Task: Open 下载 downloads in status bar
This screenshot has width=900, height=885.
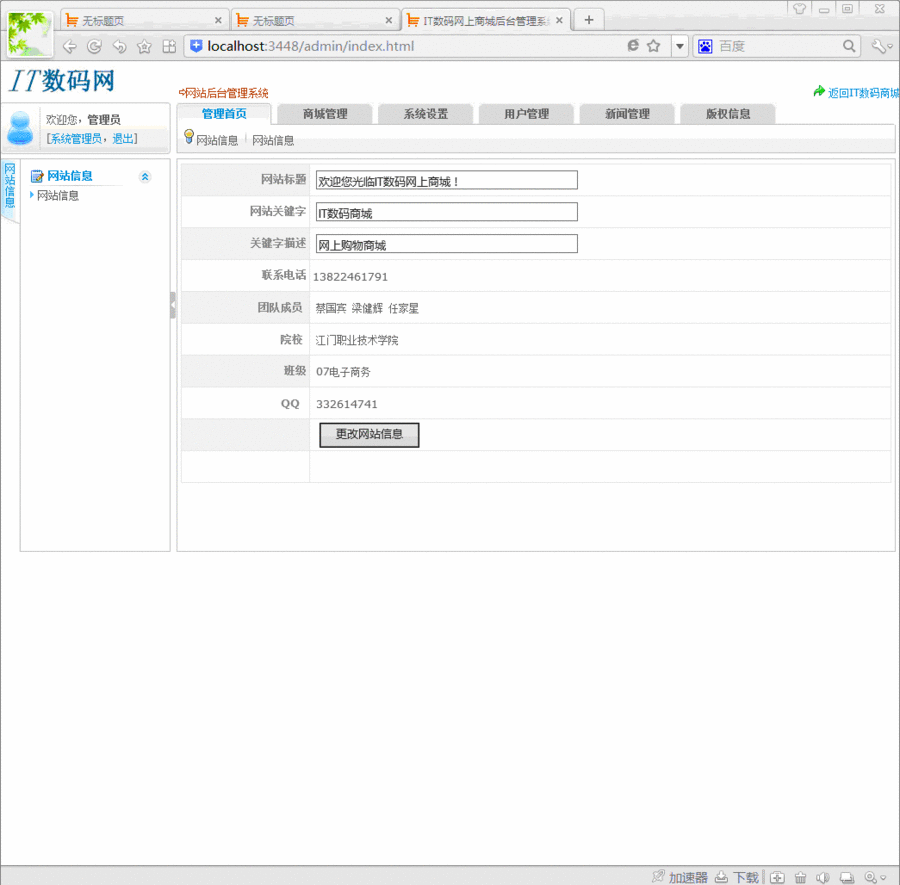Action: (x=737, y=877)
